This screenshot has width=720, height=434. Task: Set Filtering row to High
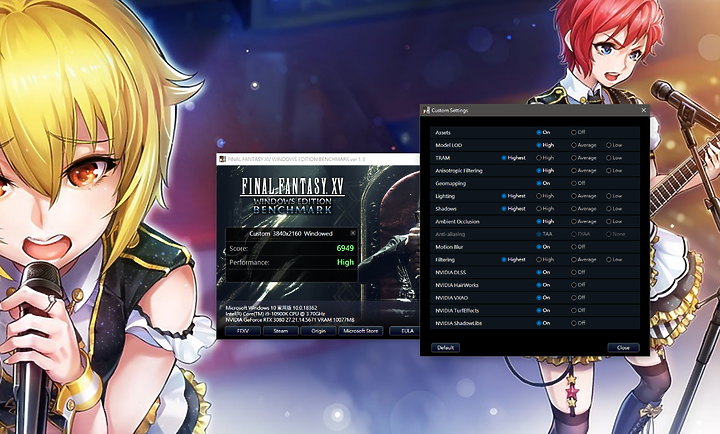(x=546, y=259)
